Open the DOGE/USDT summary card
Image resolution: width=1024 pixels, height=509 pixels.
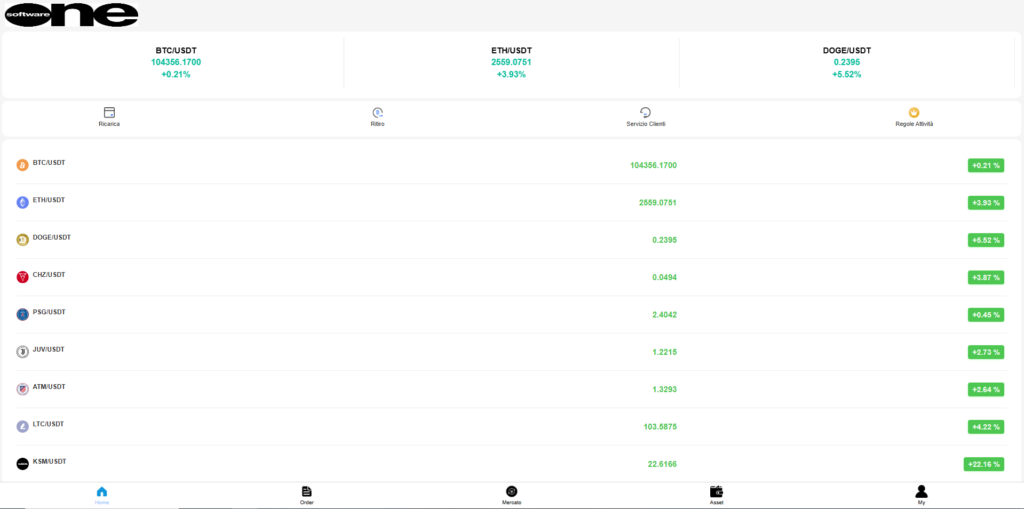(x=847, y=62)
